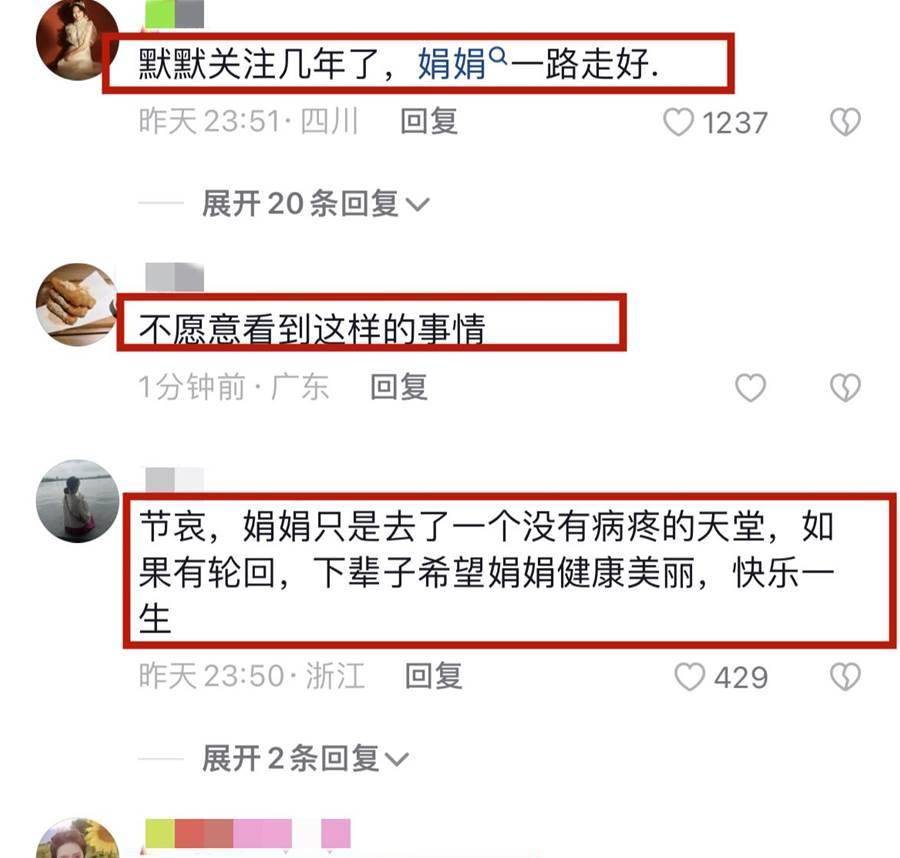Tap broken heart on the Guangdong comment
This screenshot has height=858, width=900.
(845, 387)
